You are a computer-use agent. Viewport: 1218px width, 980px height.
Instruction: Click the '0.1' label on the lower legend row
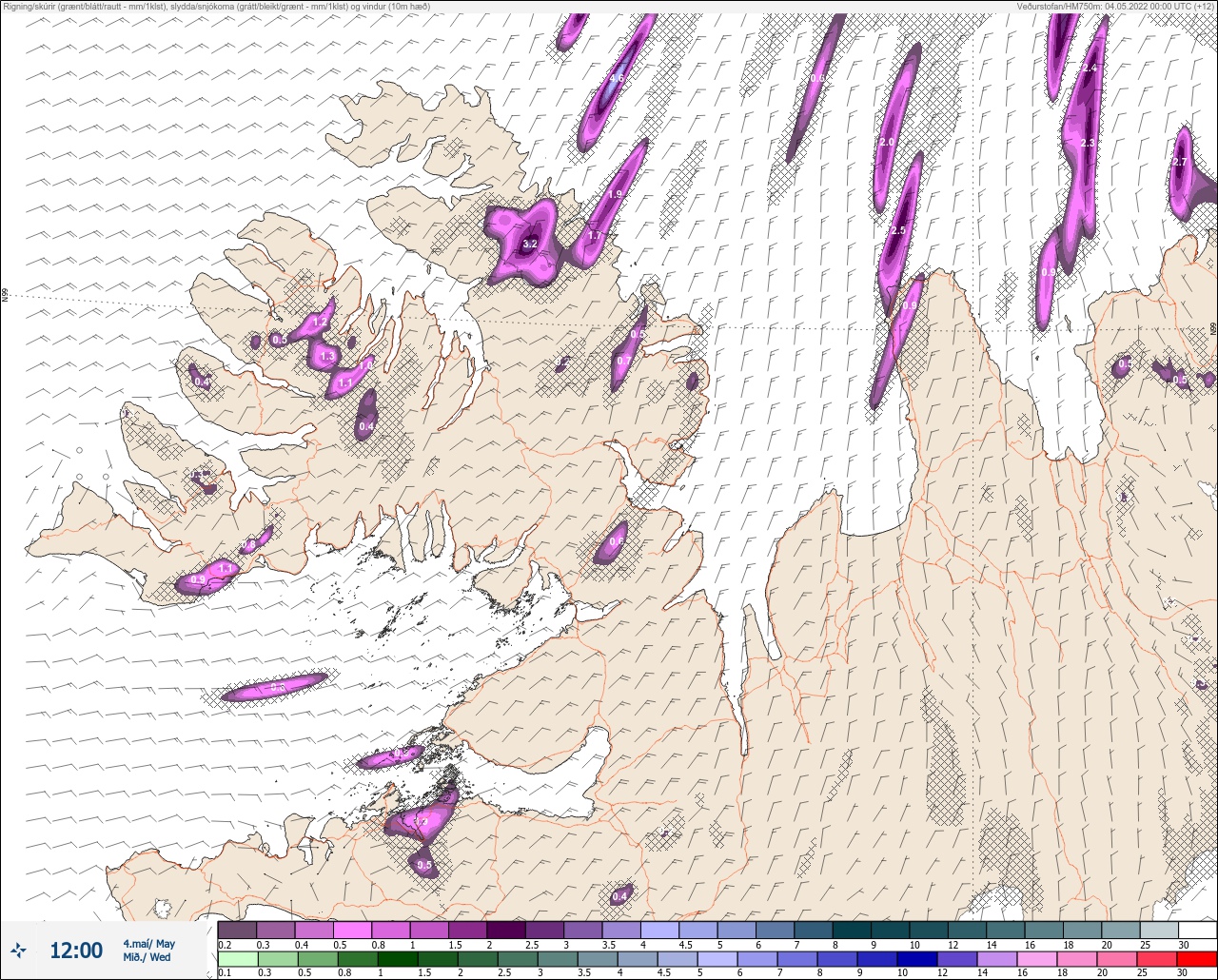[224, 973]
